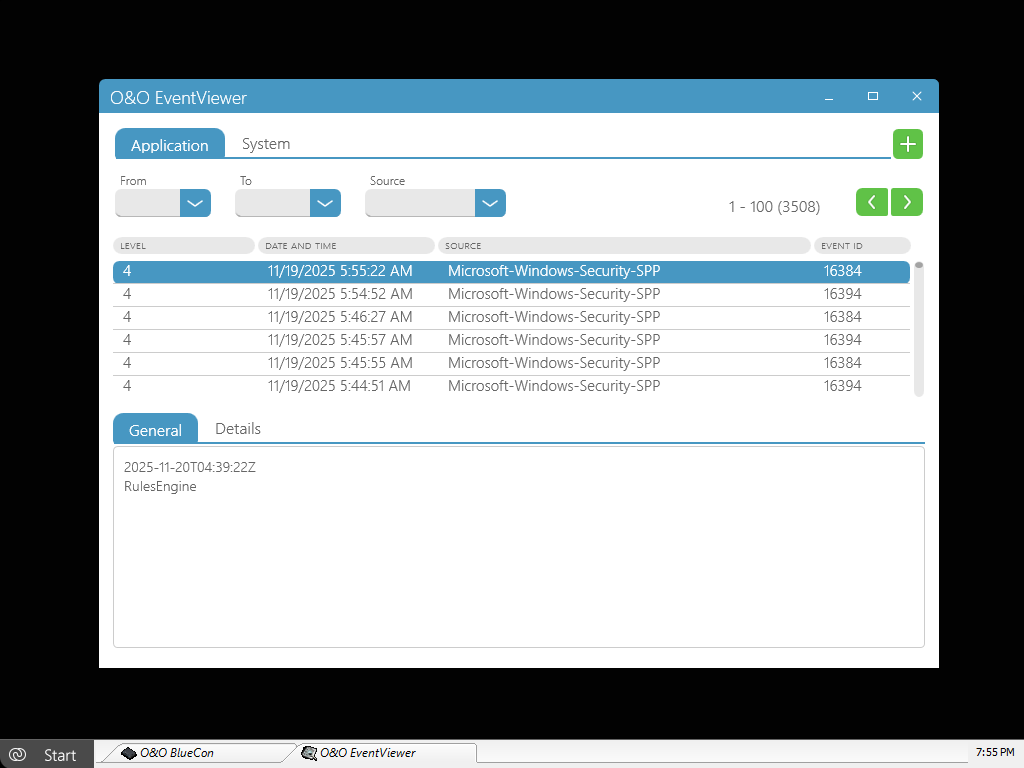Open the To date dropdown
1024x768 pixels.
(x=325, y=203)
